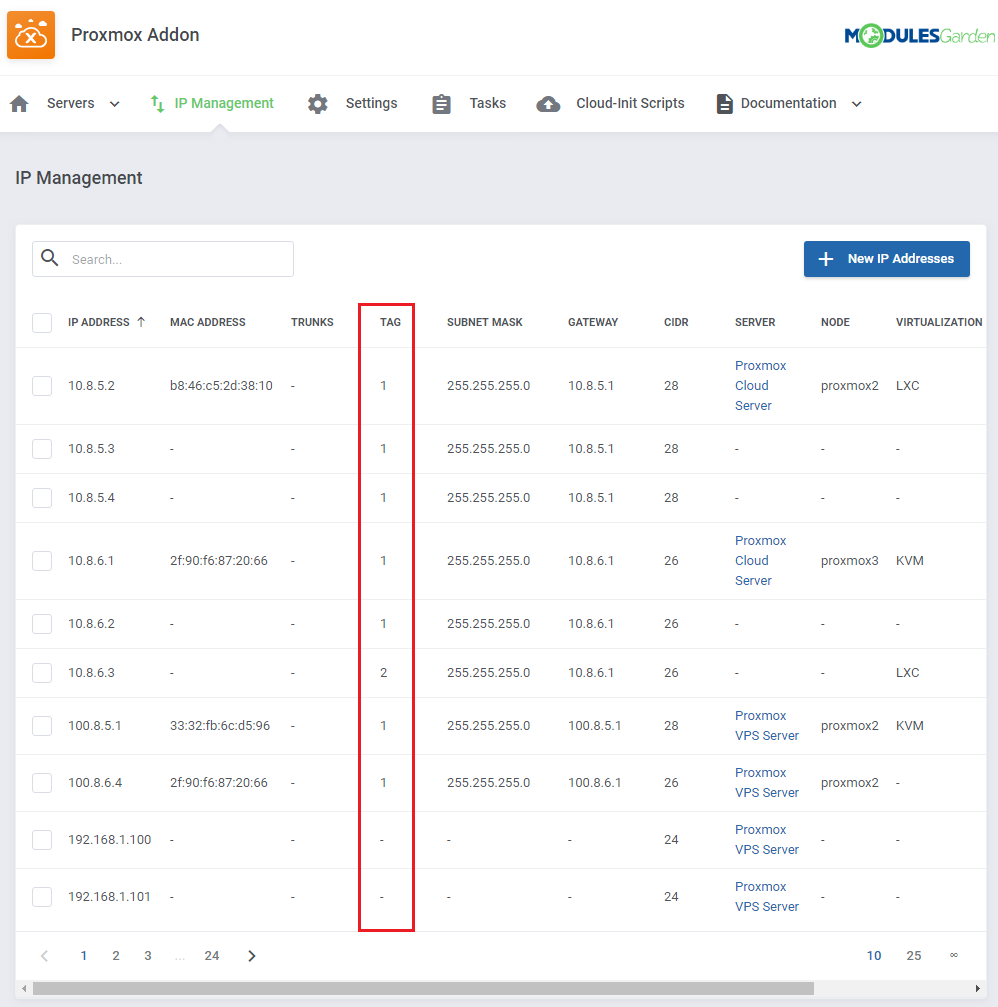
Task: Click the Search input field
Action: 163,259
